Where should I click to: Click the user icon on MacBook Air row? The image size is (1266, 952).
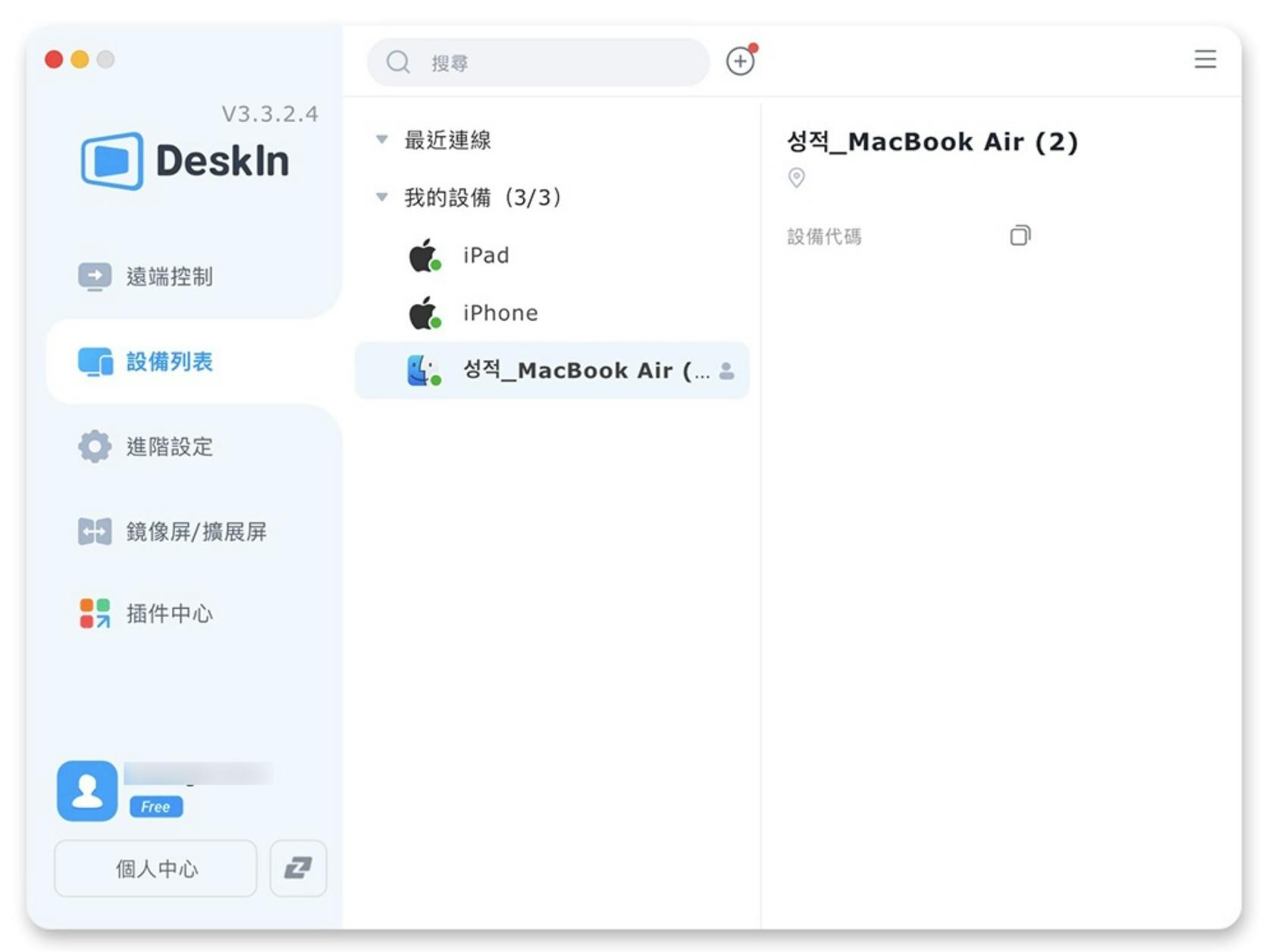click(x=726, y=371)
